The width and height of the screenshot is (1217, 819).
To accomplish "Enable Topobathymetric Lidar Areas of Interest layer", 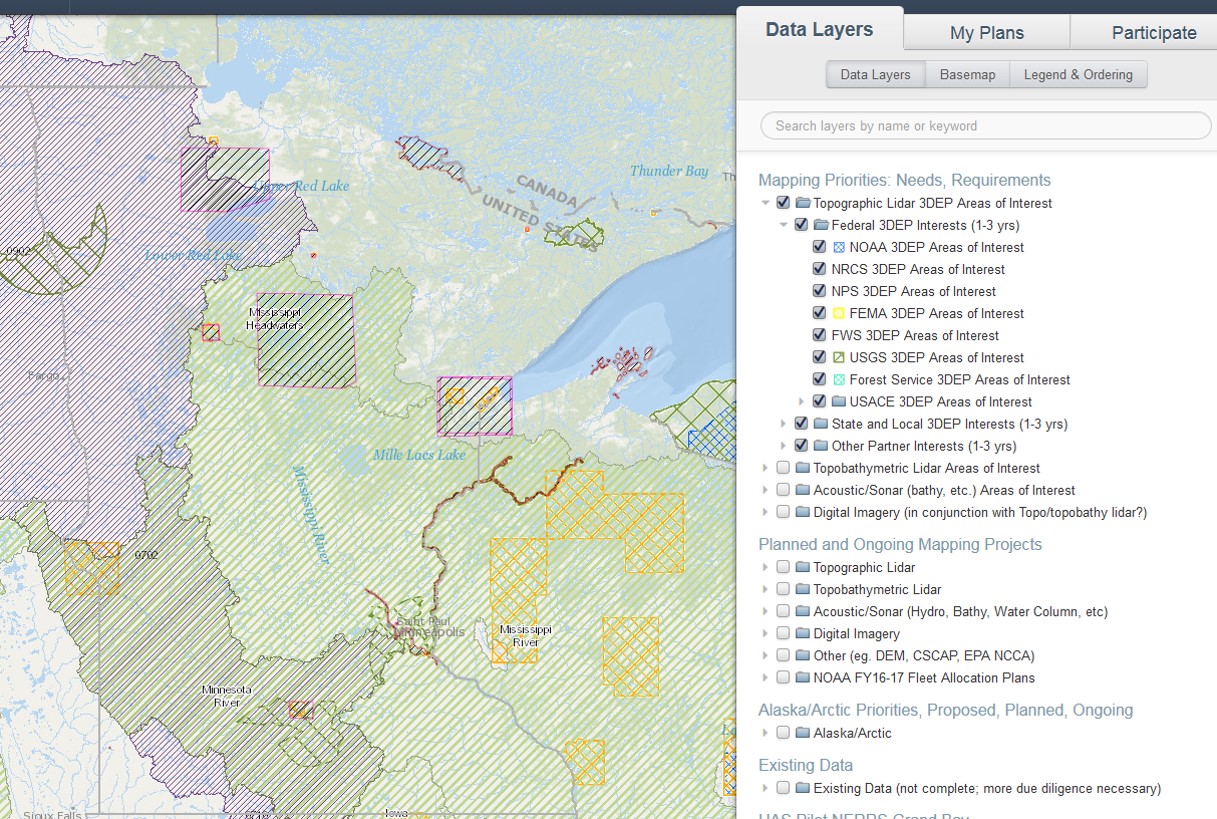I will tap(783, 468).
